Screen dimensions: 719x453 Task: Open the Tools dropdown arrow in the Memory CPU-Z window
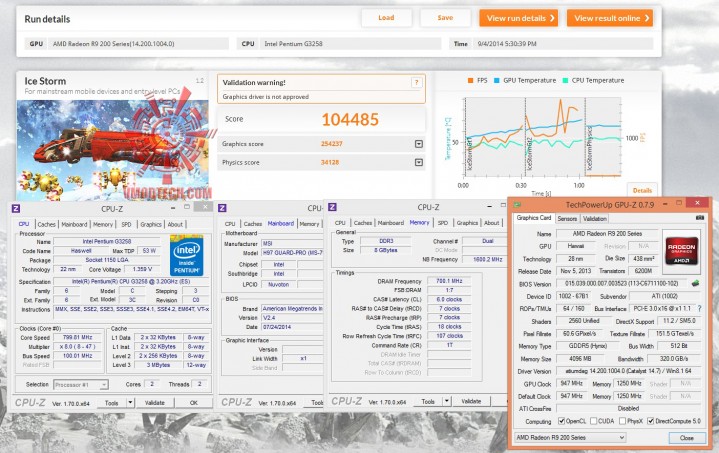(447, 401)
